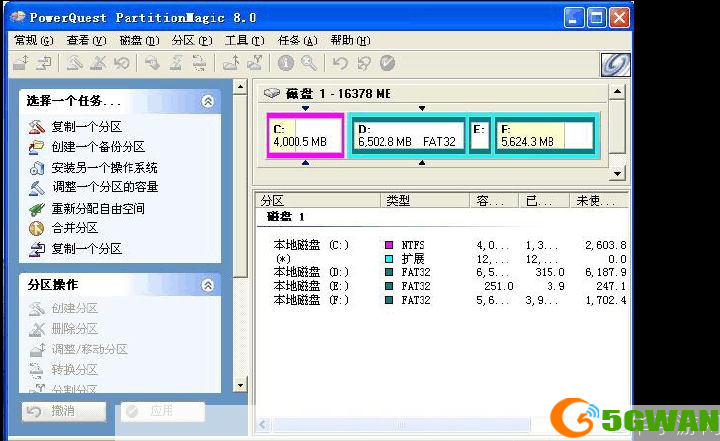Image resolution: width=720 pixels, height=441 pixels.
Task: Open the 分区(P) menu
Action: [x=192, y=40]
